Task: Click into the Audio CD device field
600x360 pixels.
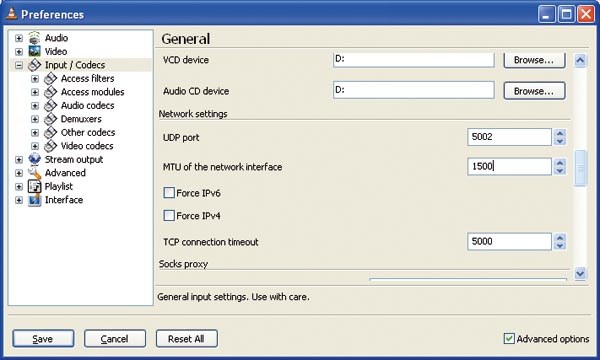Action: pyautogui.click(x=414, y=90)
